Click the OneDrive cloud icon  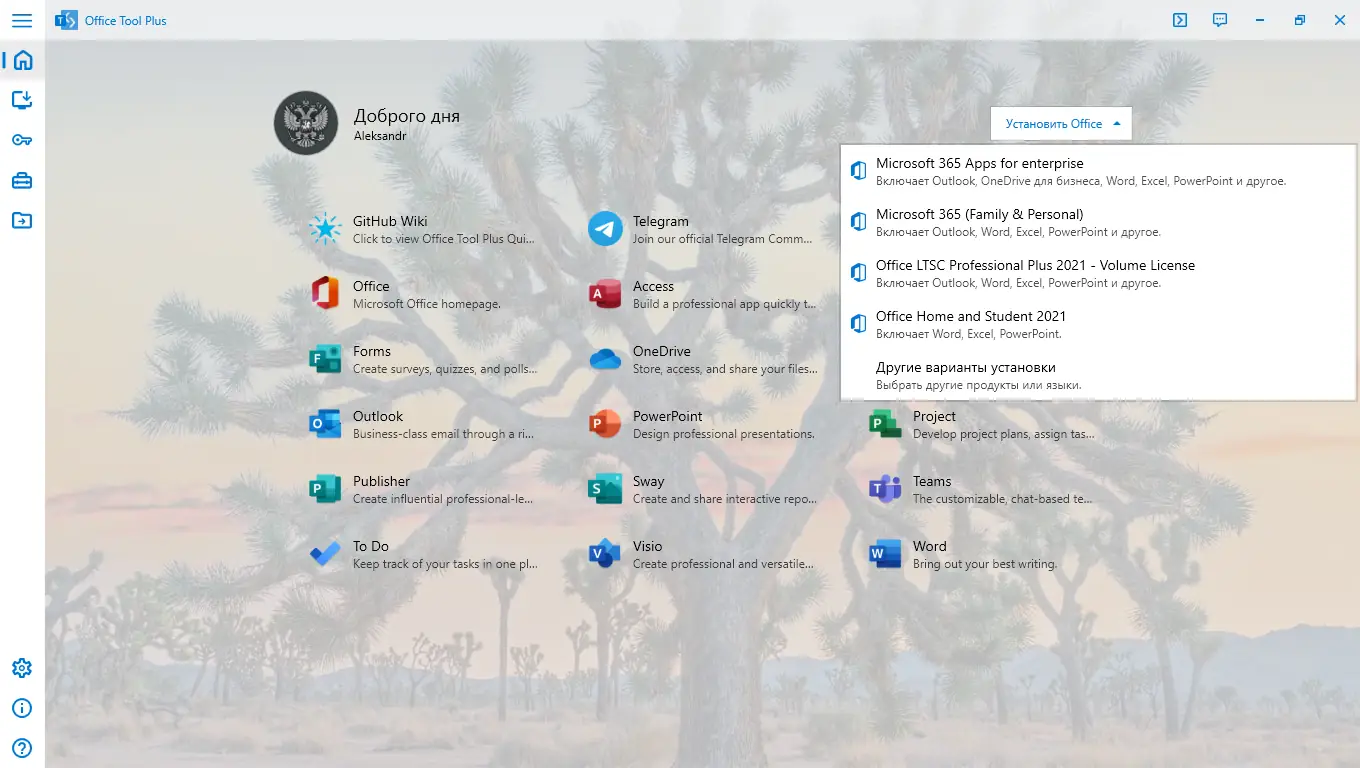[605, 359]
